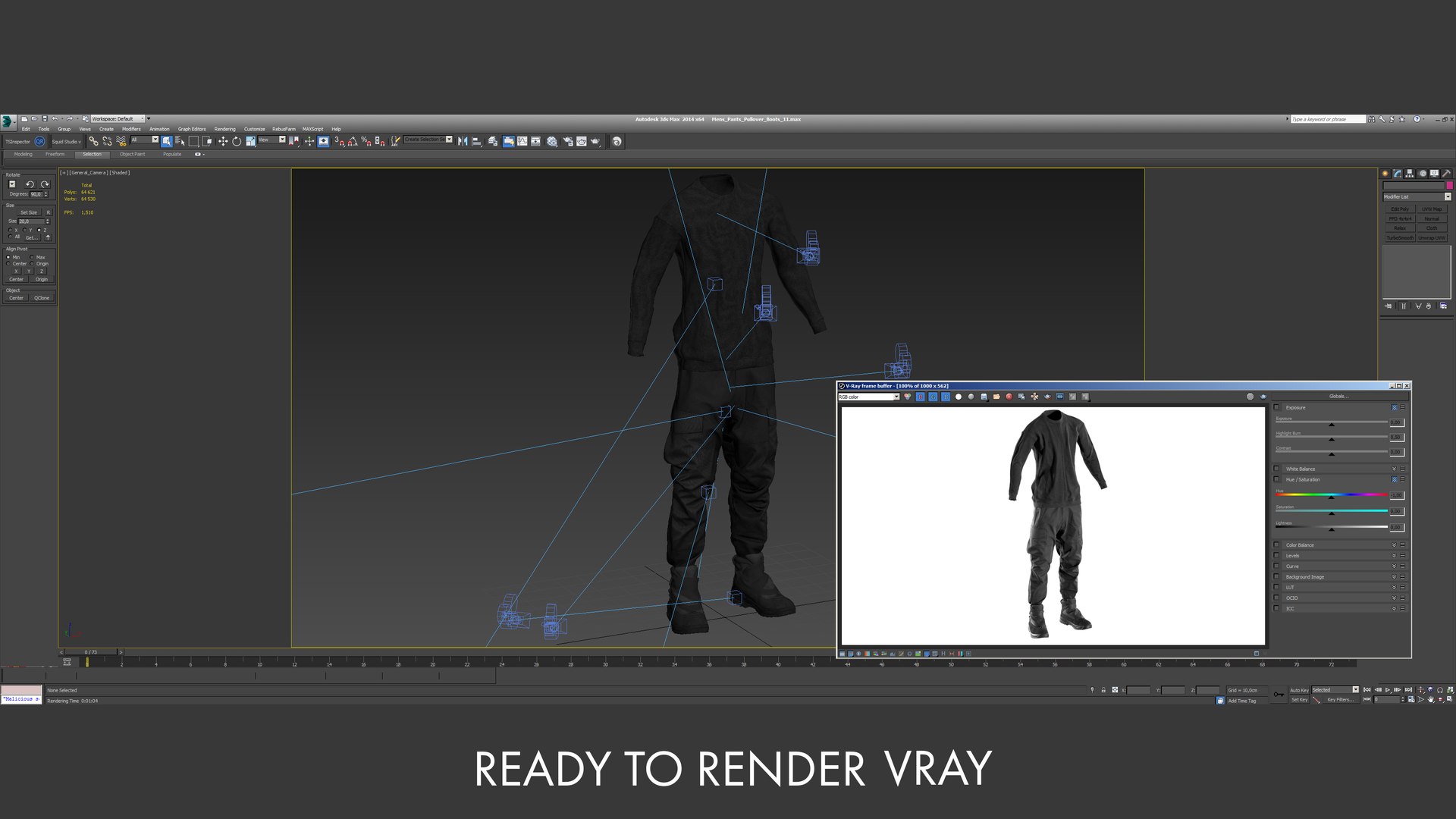1456x819 pixels.
Task: Activate the Select Object tool
Action: coord(166,141)
